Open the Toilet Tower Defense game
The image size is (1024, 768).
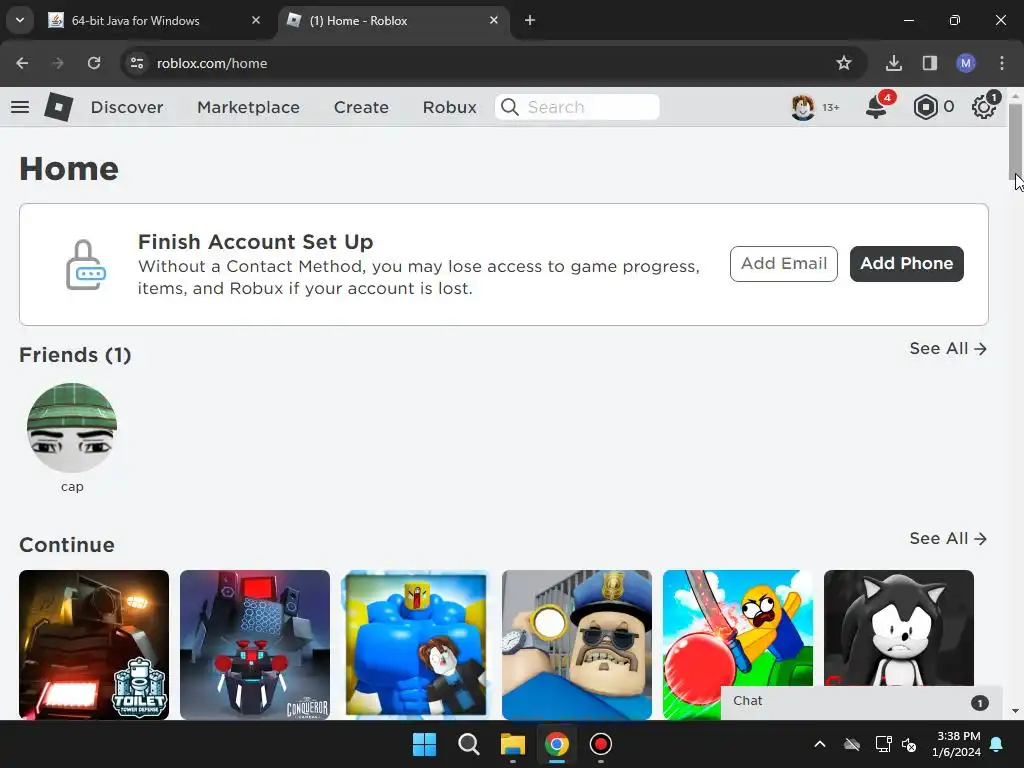point(94,645)
